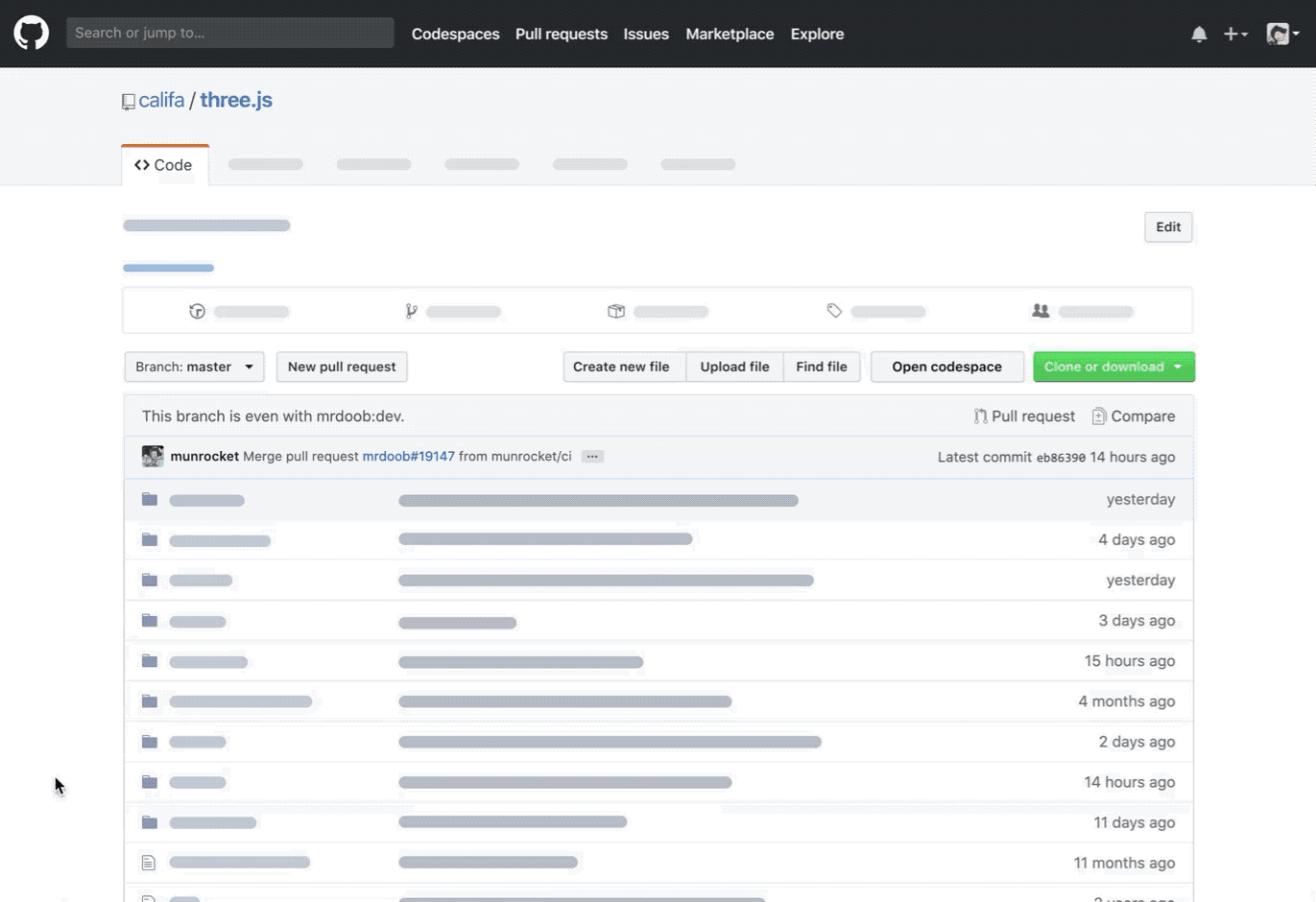Click the 11 days ago timestamp
1316x902 pixels.
tap(1135, 822)
